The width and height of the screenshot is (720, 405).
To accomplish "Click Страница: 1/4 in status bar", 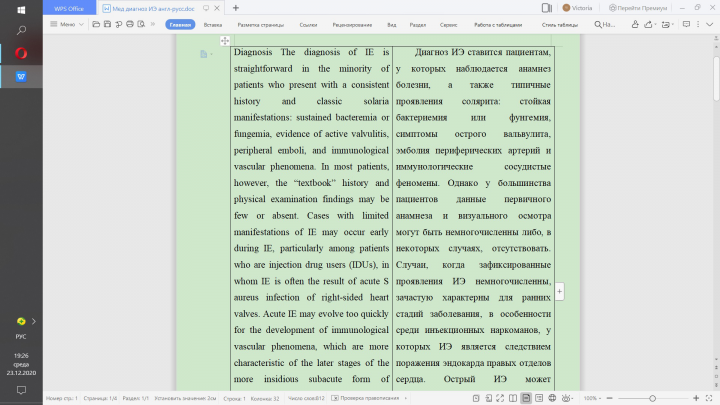I will tap(100, 398).
